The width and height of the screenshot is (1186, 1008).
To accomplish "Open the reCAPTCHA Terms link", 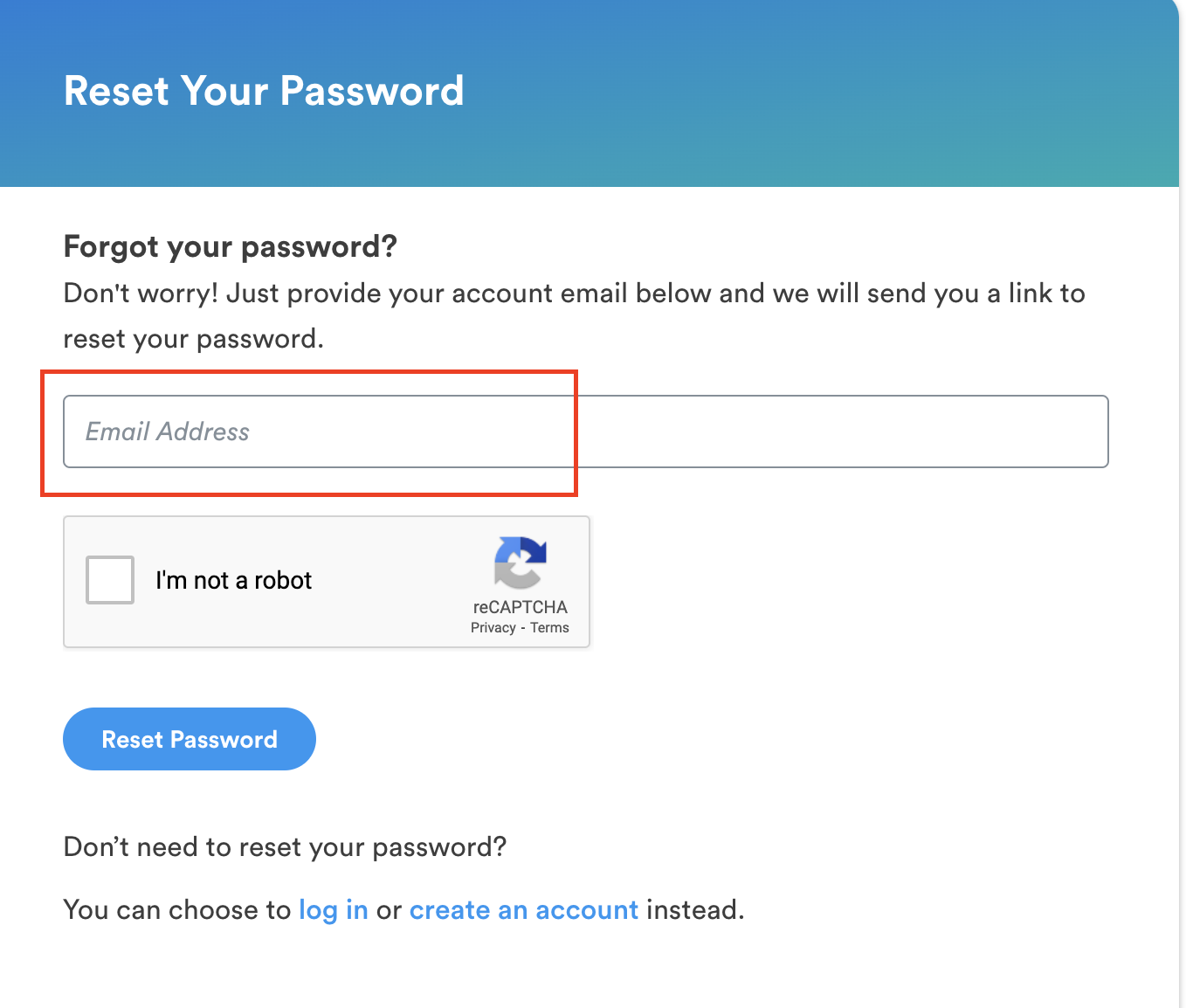I will point(549,628).
